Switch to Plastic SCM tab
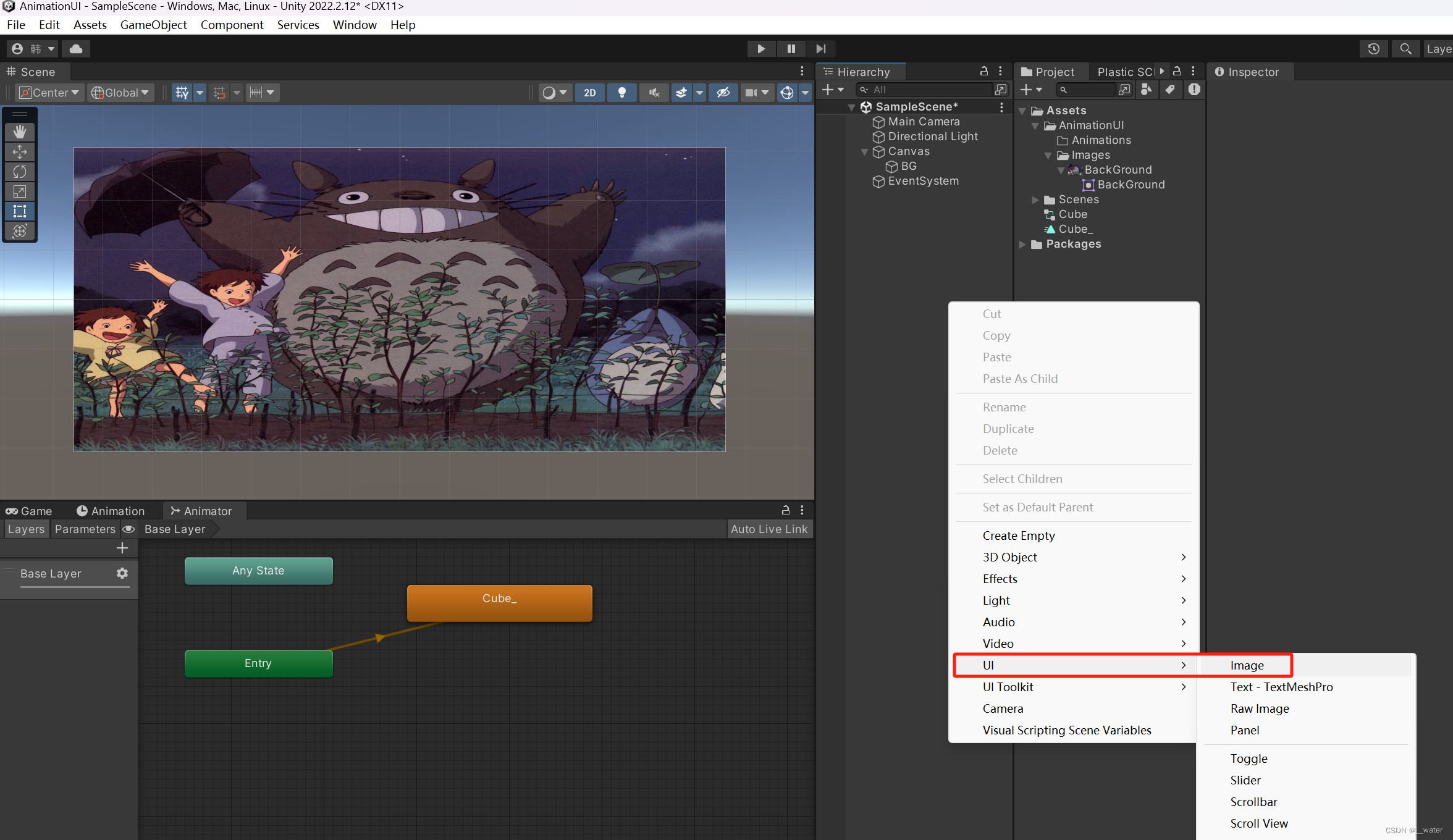 (x=1126, y=72)
